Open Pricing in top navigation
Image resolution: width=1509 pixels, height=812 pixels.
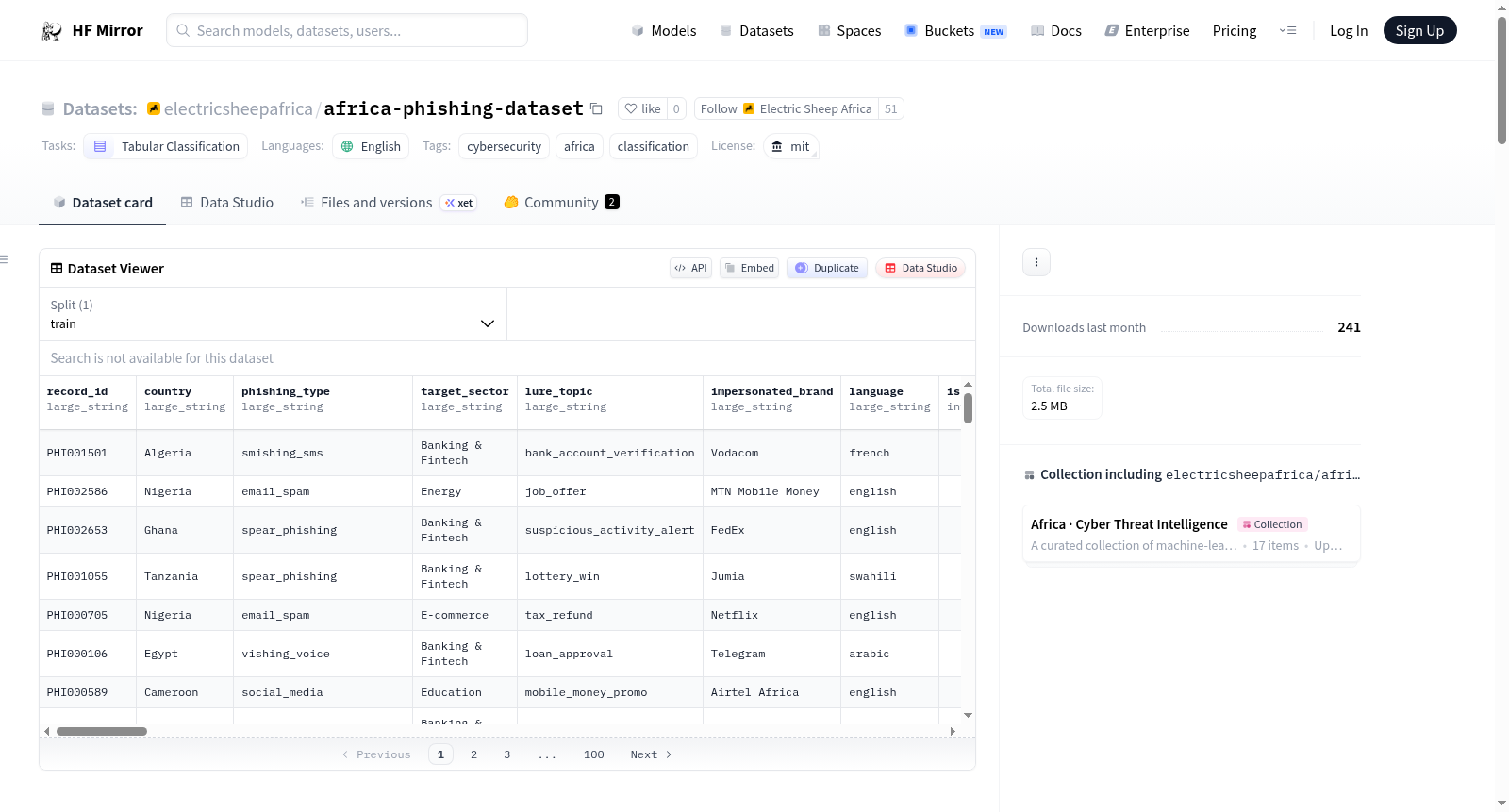pos(1235,31)
